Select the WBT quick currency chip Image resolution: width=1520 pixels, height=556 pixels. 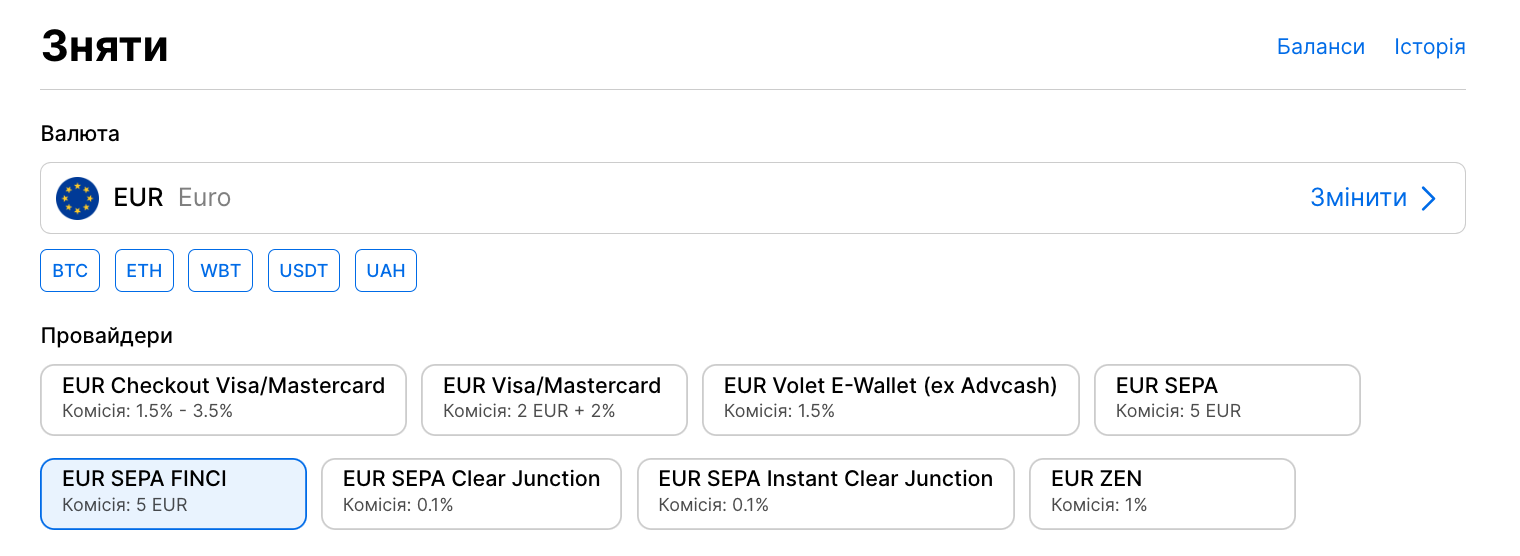pyautogui.click(x=220, y=271)
